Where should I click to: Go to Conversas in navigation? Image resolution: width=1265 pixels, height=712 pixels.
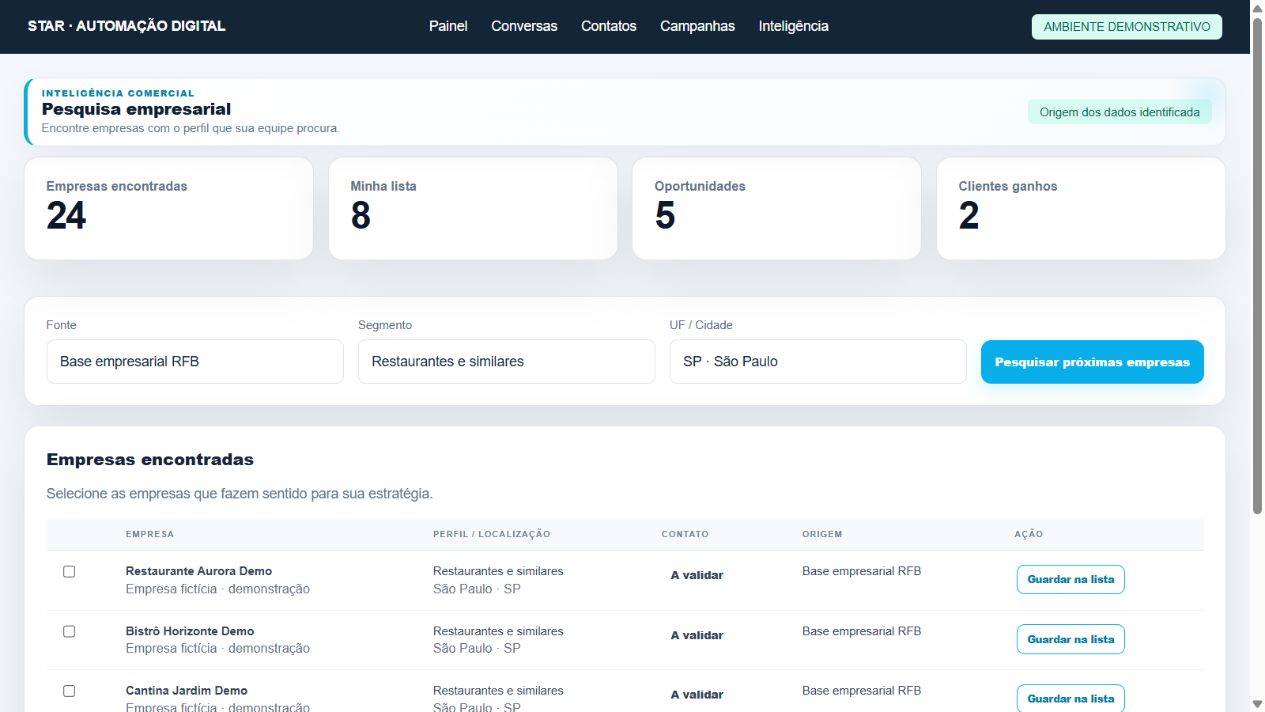tap(524, 26)
